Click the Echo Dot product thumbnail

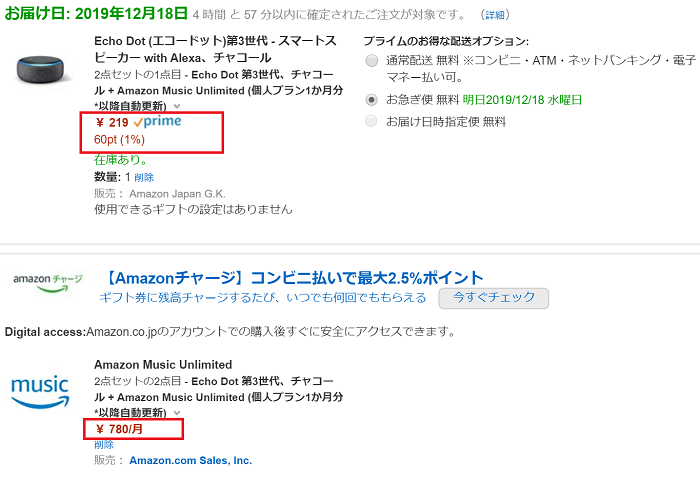coord(41,69)
